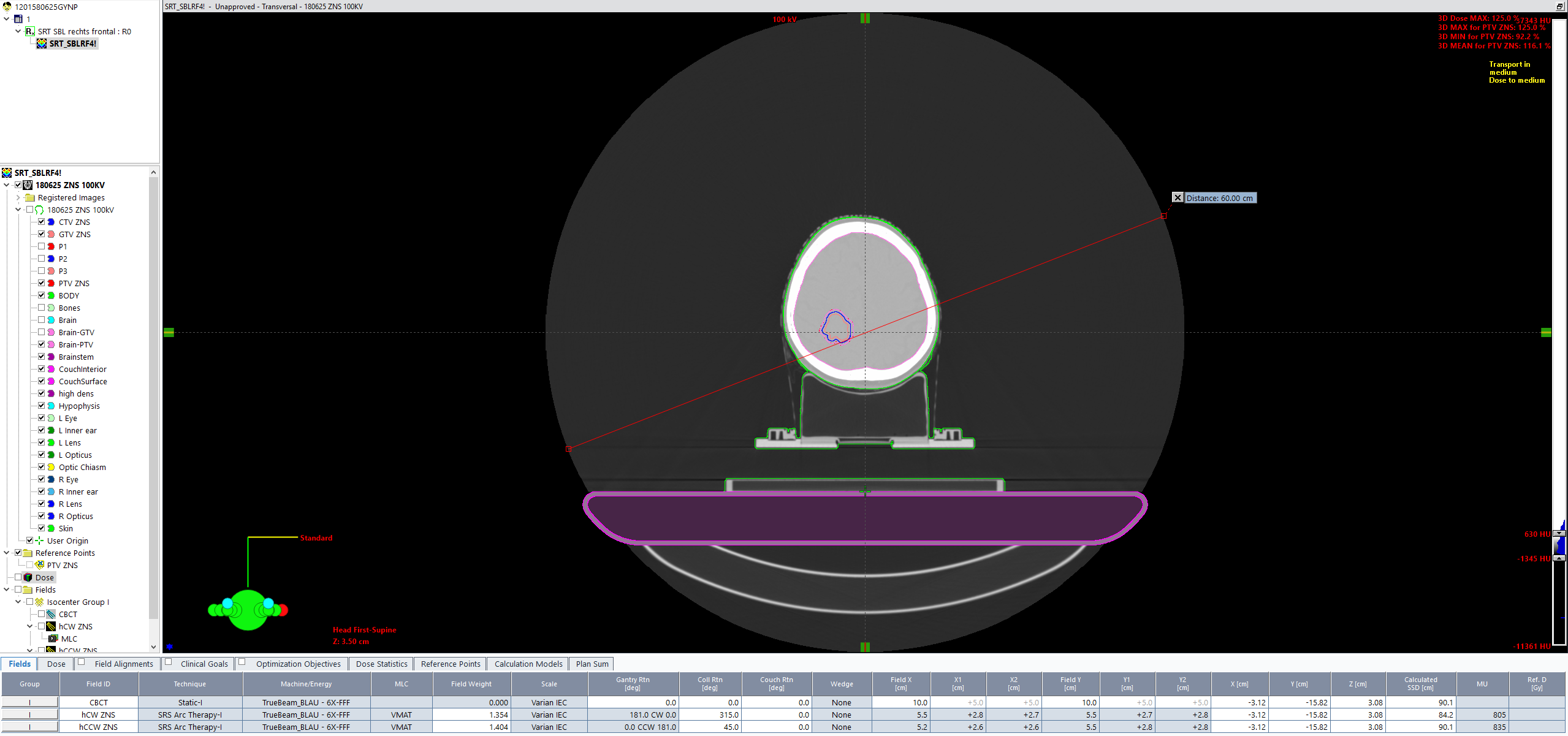Click the 630 HU window level slider handle

(x=1559, y=534)
